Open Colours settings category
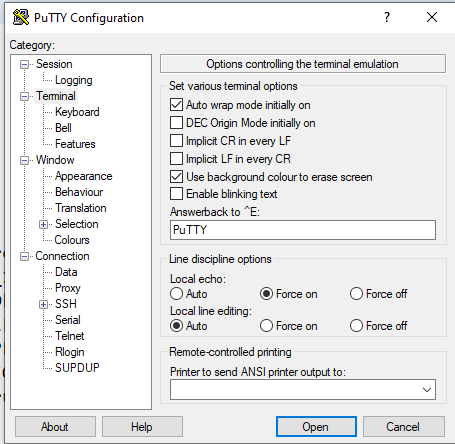 72,240
